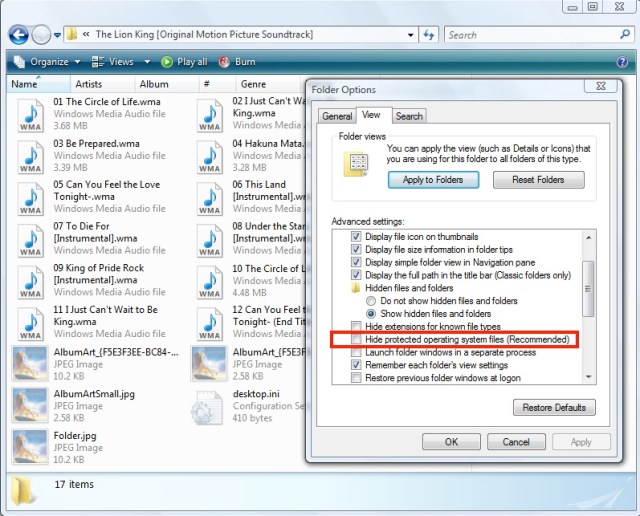Click the Restore Defaults button
640x516 pixels.
(554, 407)
